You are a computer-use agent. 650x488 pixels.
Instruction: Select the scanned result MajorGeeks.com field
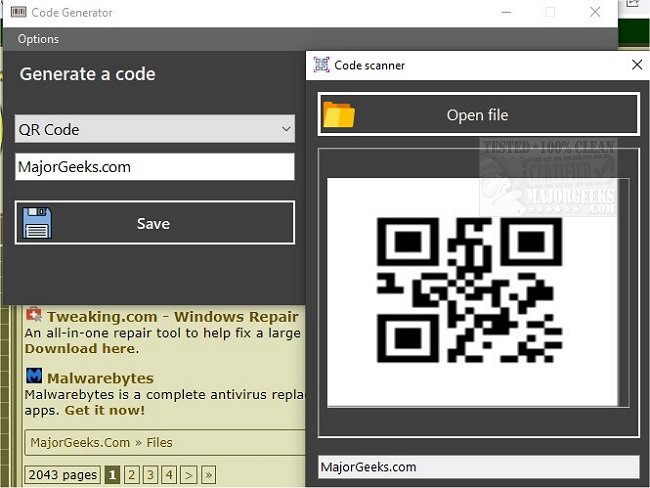(x=478, y=467)
